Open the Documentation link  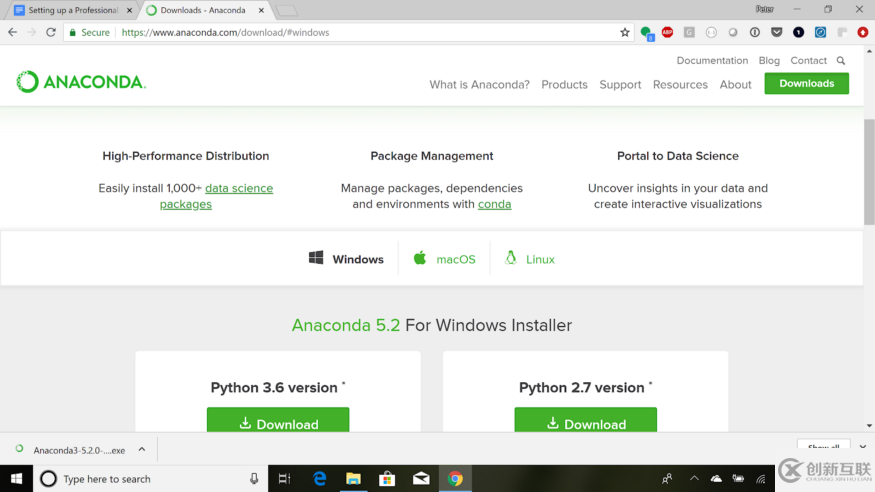(712, 60)
